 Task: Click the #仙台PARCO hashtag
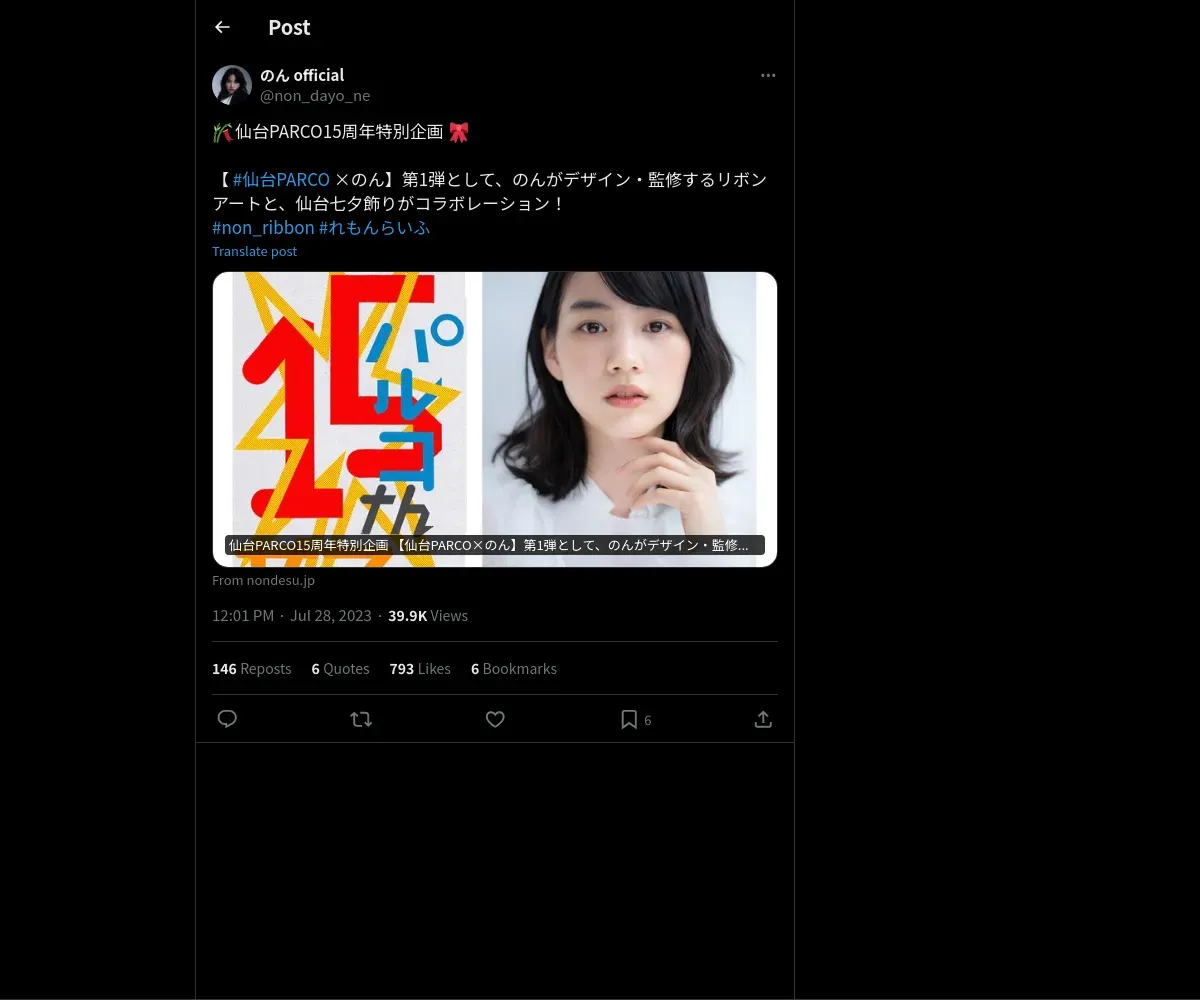(x=281, y=180)
